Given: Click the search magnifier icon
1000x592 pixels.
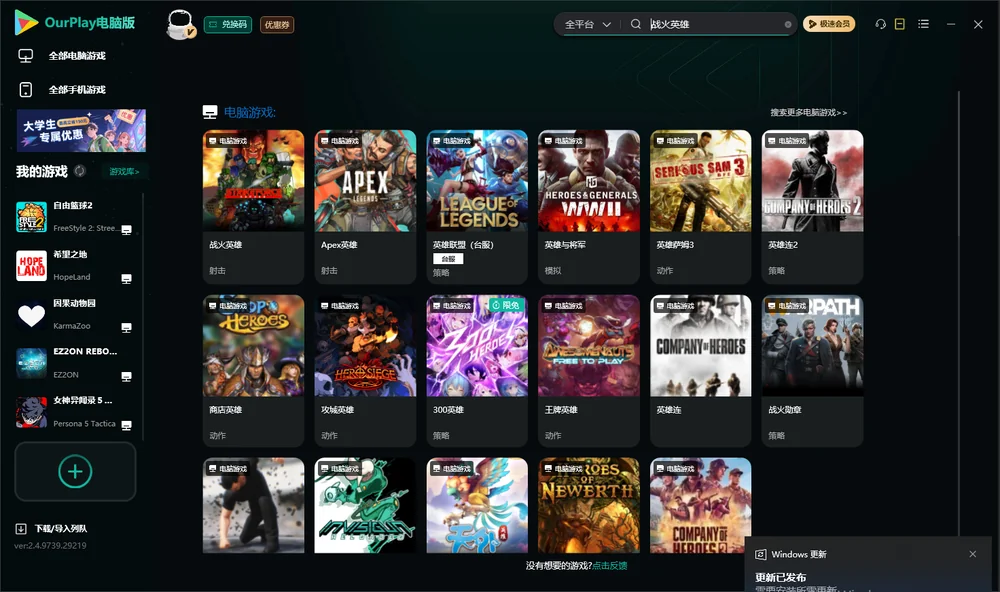Looking at the screenshot, I should (635, 24).
